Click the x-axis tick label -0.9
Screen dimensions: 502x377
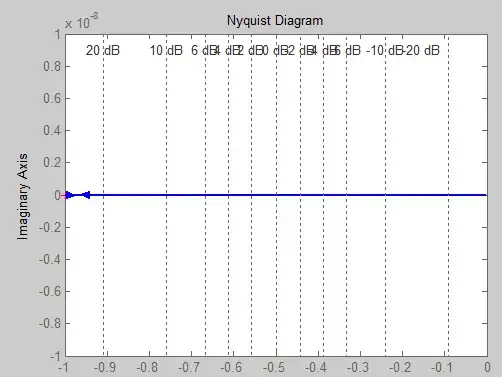pyautogui.click(x=105, y=367)
